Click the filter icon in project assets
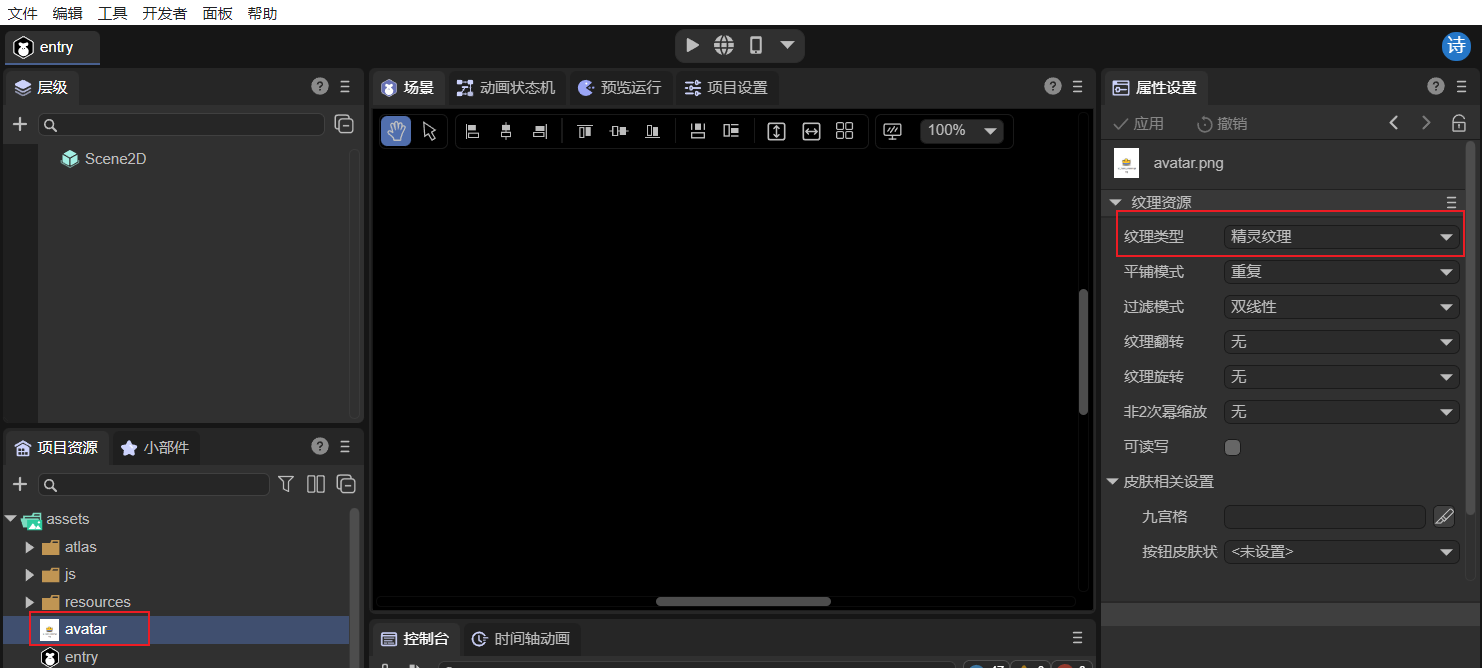The image size is (1482, 668). [286, 484]
